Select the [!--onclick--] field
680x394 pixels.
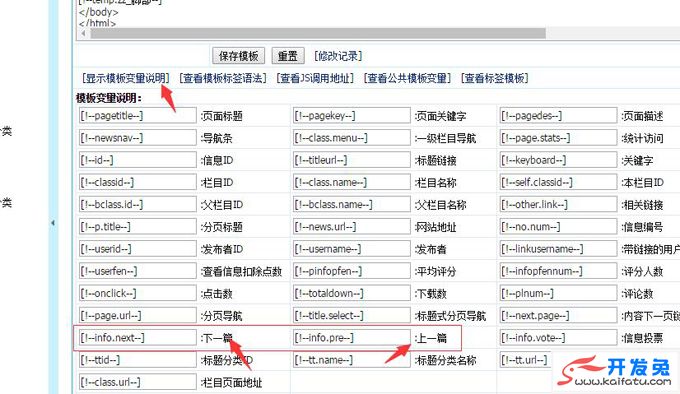(137, 293)
